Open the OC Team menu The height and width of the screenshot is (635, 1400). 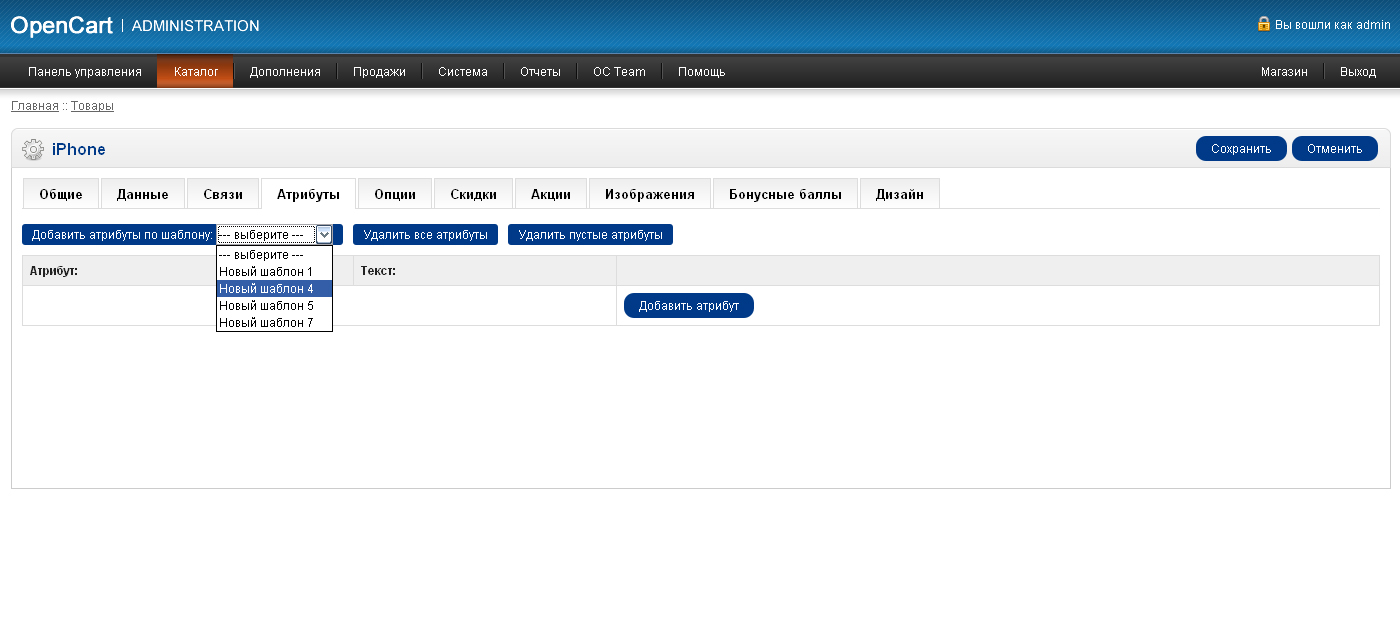(619, 72)
